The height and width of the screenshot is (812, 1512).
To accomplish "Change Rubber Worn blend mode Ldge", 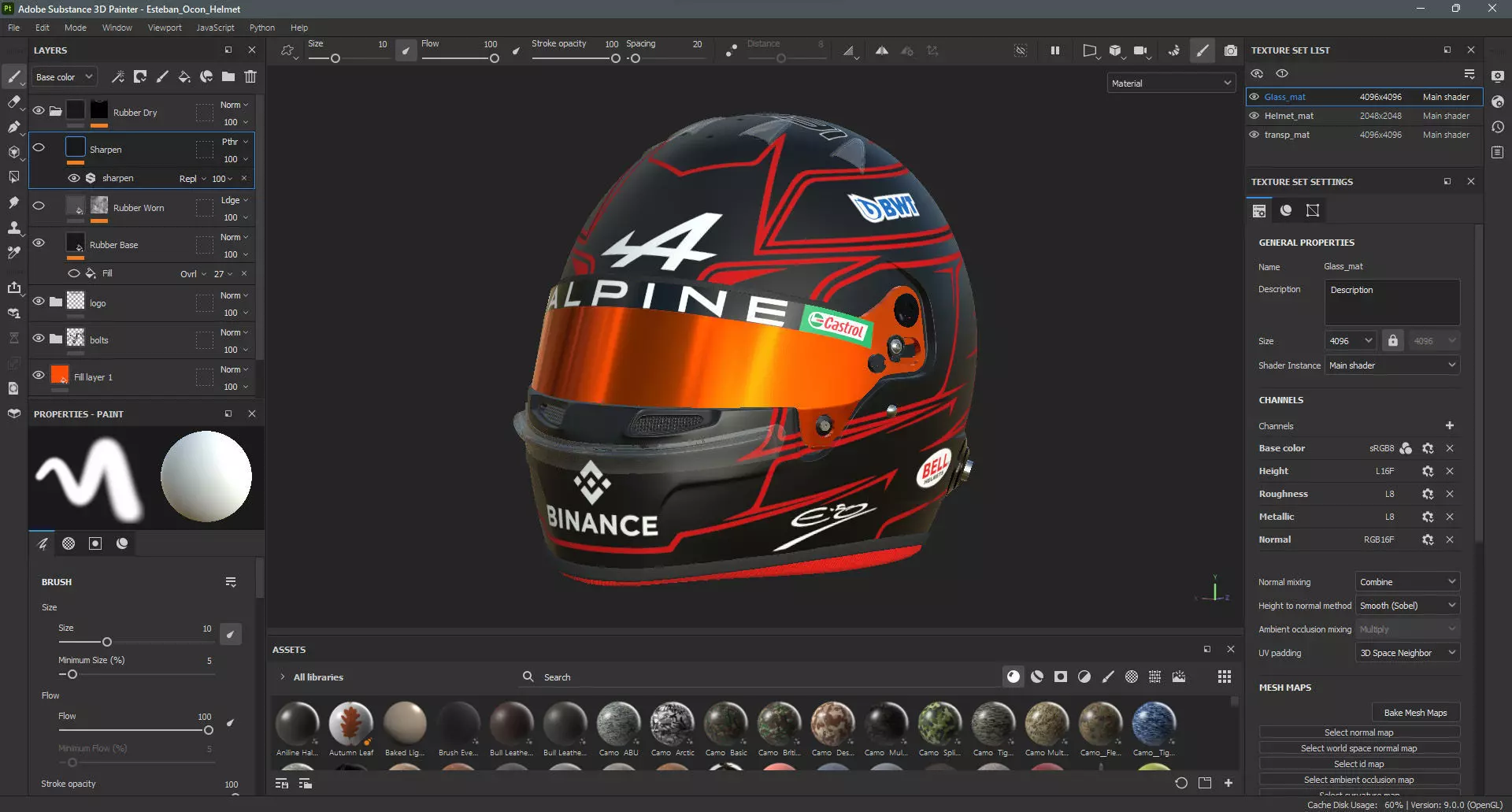I will coord(235,200).
